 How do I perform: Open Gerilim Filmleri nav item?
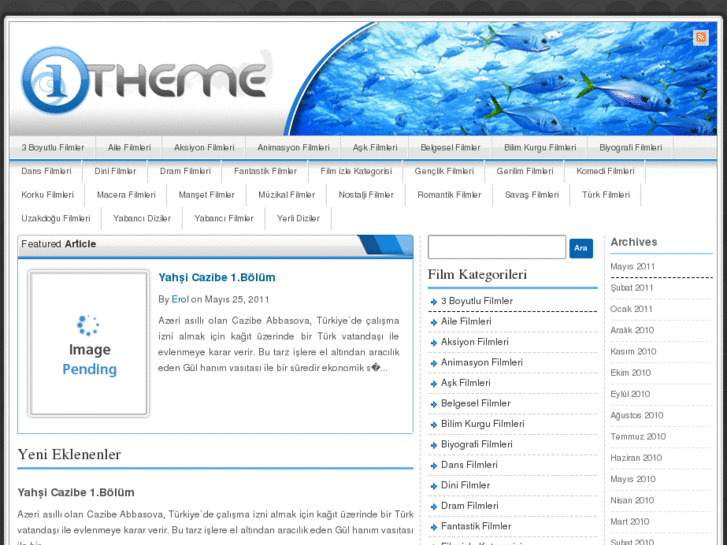pyautogui.click(x=525, y=171)
